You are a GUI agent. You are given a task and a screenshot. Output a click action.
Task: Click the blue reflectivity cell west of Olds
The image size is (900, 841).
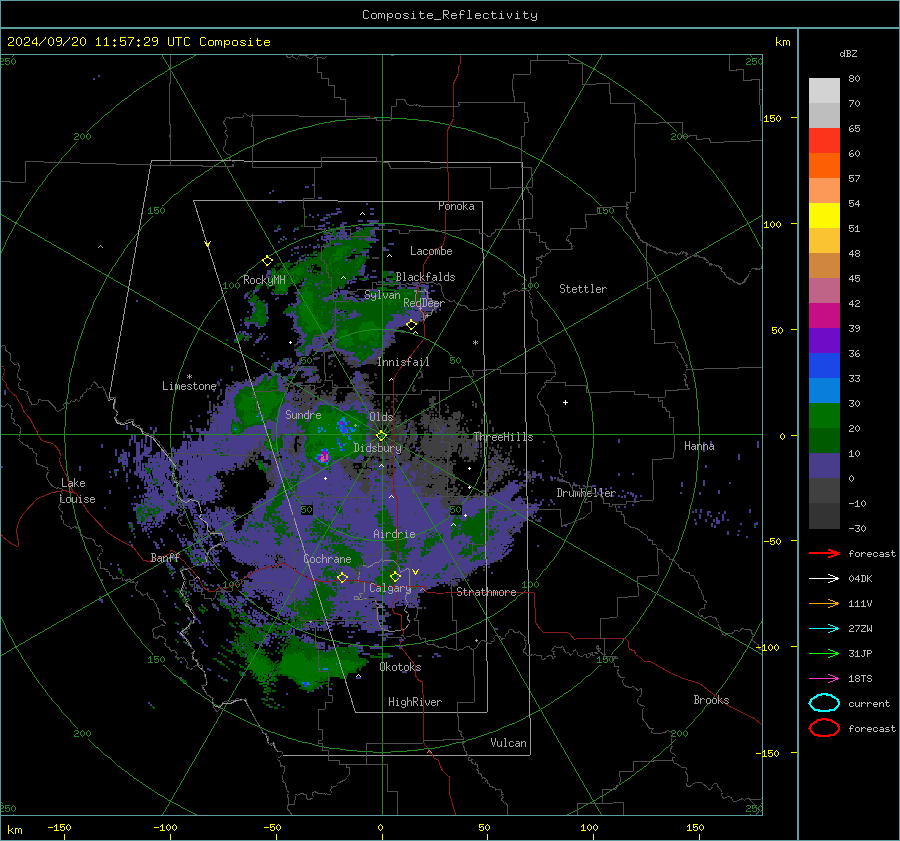(x=343, y=426)
